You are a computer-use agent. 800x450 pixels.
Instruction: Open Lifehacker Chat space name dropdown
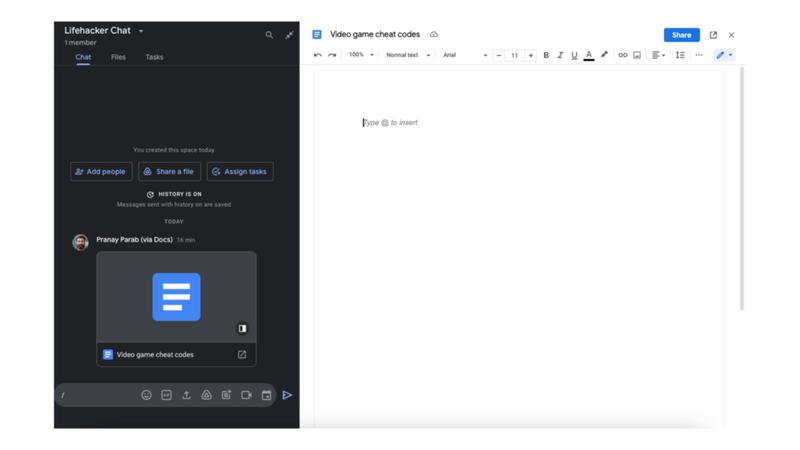pos(141,31)
